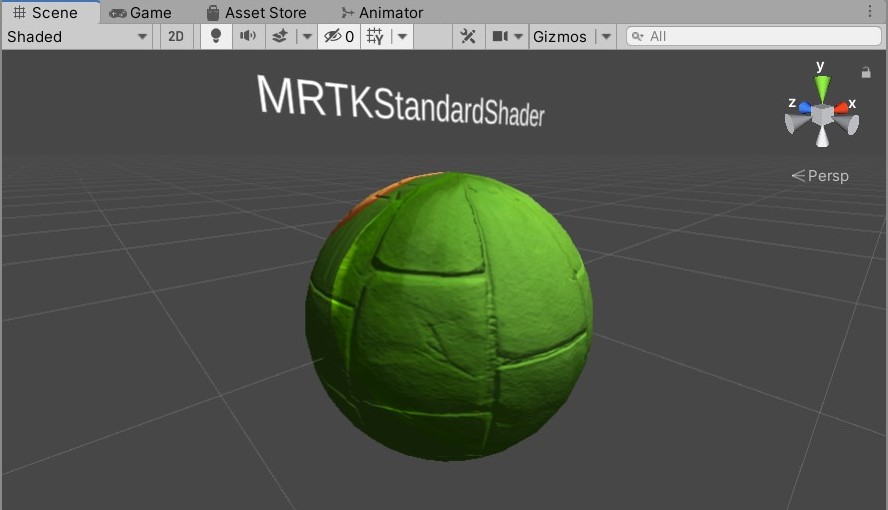
Task: Click the gray bottom gizmo cone
Action: 822,136
